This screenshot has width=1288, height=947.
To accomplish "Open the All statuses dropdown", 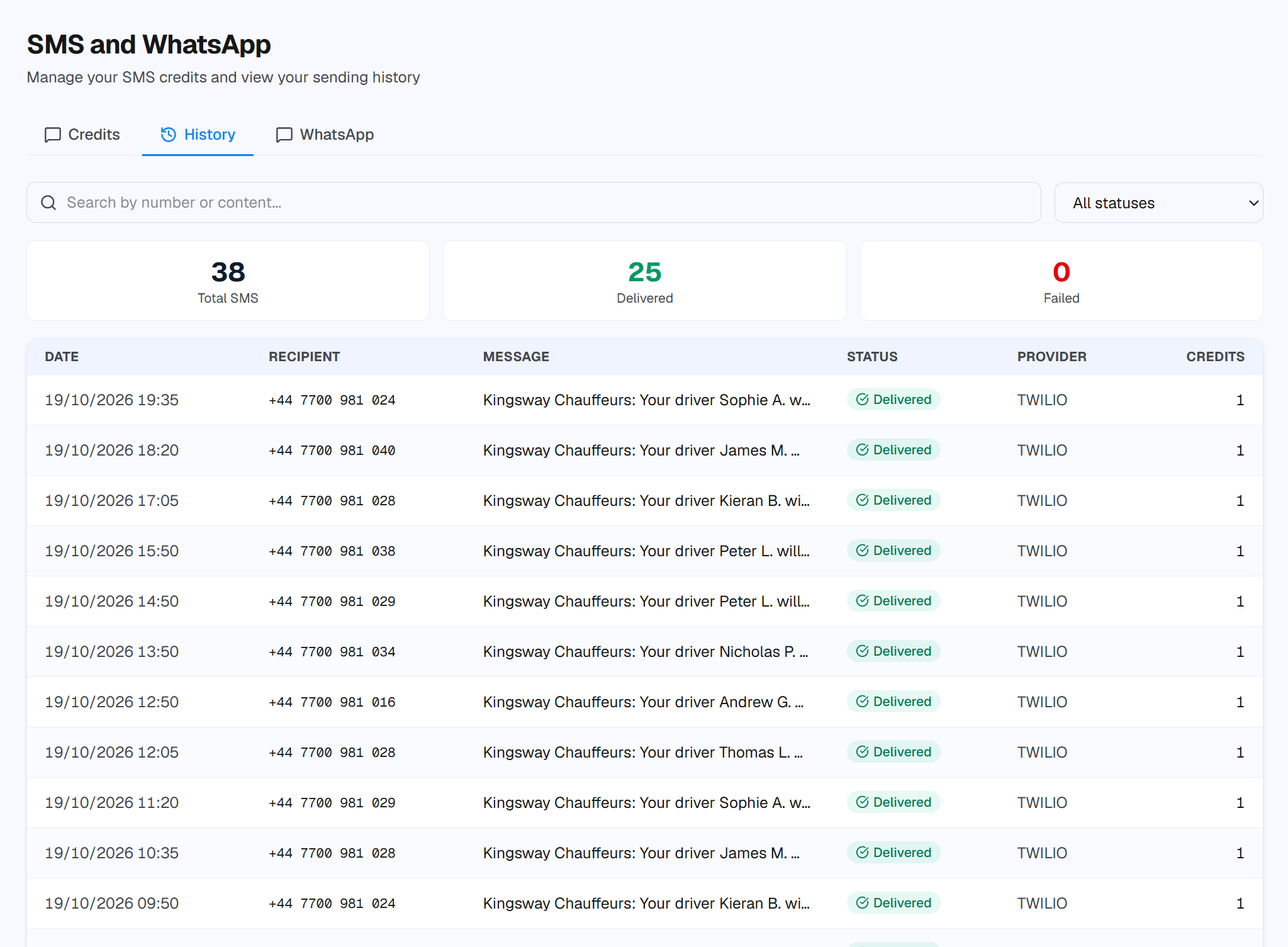I will pyautogui.click(x=1158, y=203).
